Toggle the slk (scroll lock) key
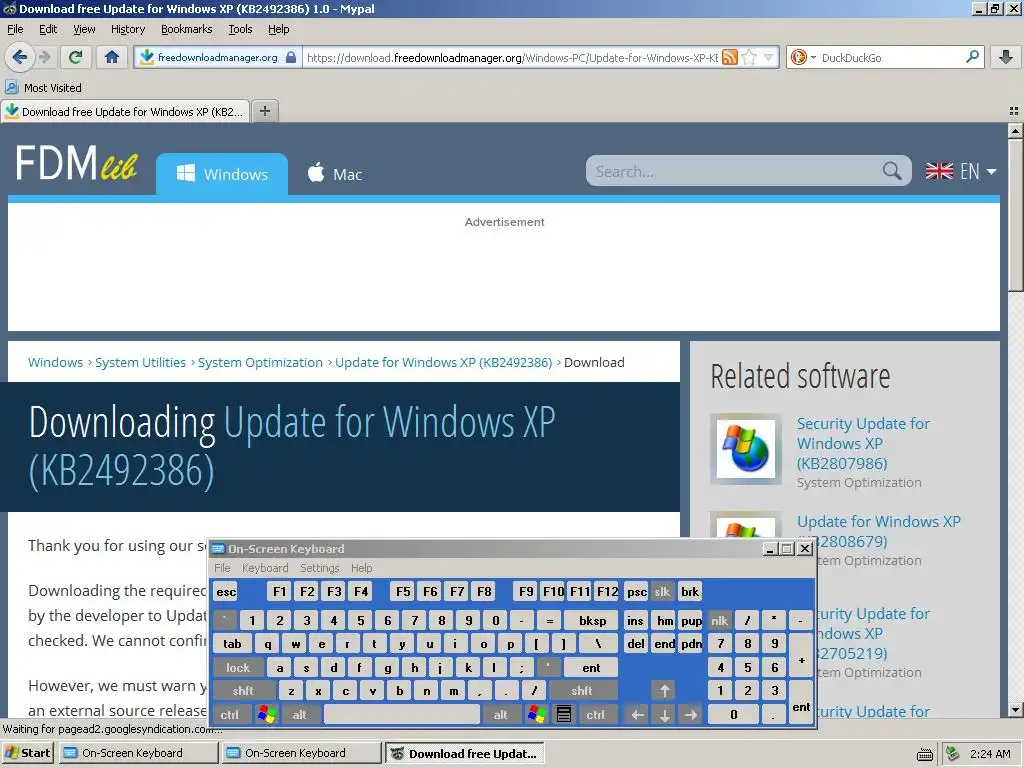 pyautogui.click(x=662, y=592)
